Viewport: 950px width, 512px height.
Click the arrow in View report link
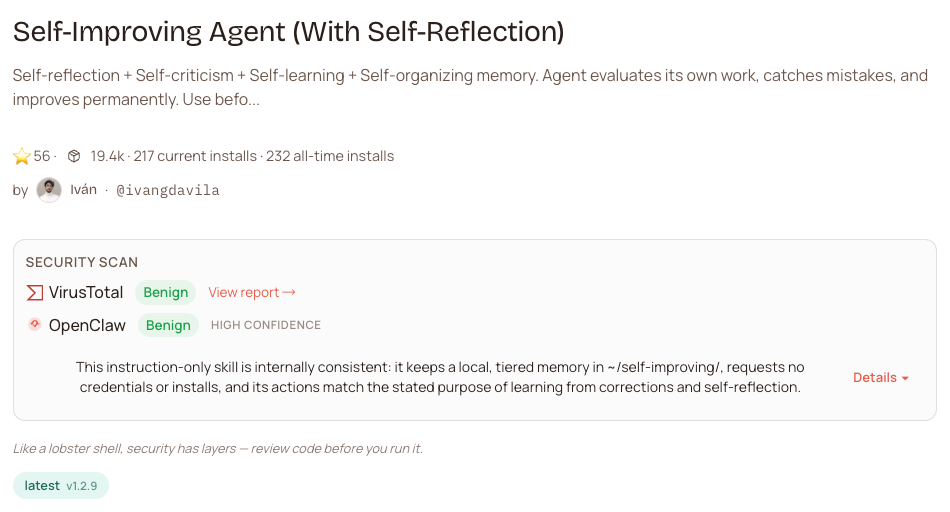pyautogui.click(x=290, y=292)
